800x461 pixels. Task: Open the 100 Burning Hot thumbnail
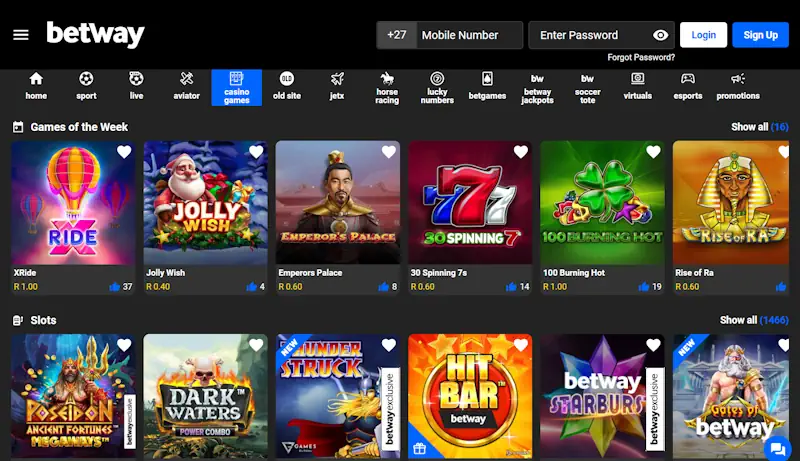tap(603, 202)
